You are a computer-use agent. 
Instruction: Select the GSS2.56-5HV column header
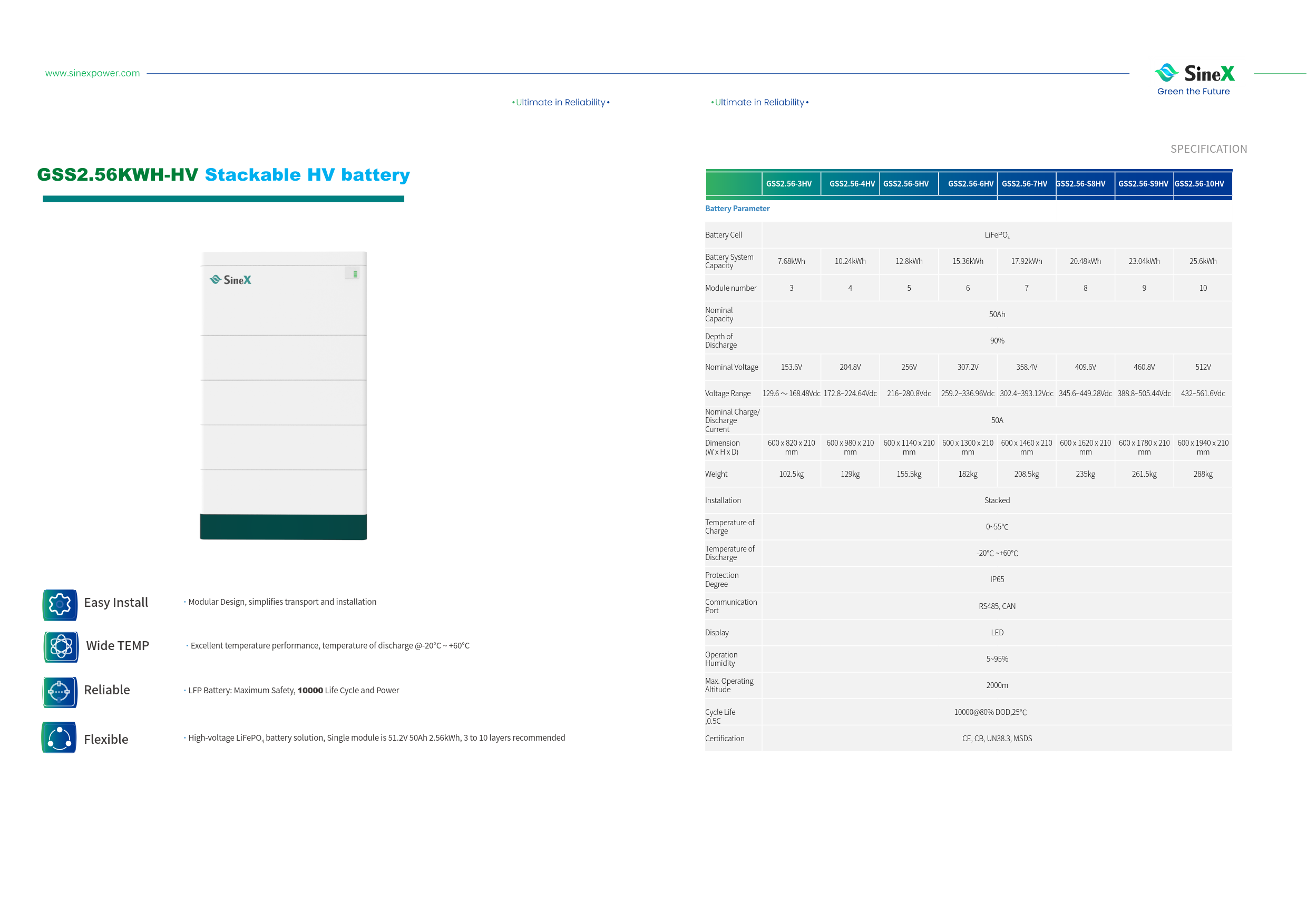click(x=909, y=184)
